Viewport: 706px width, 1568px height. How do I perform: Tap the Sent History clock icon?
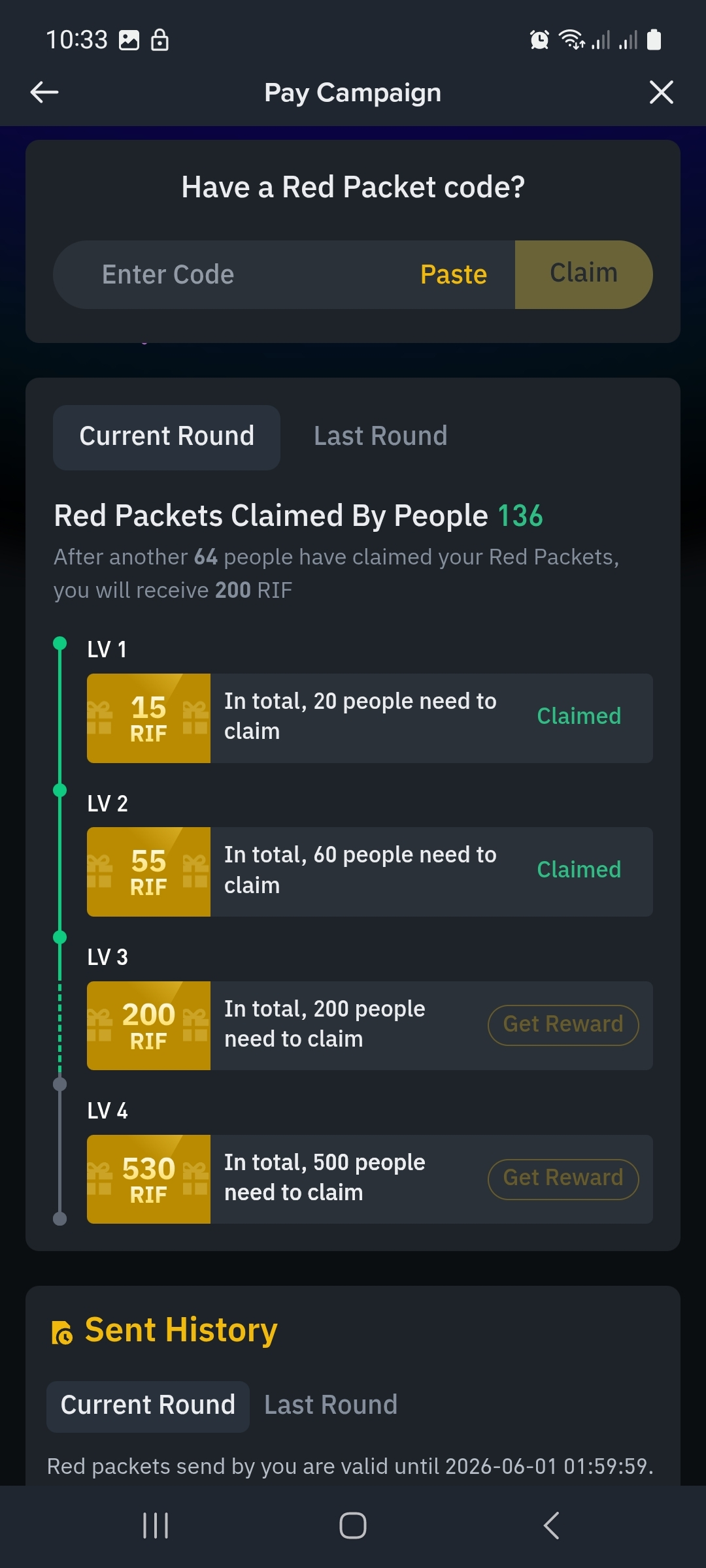tap(62, 1332)
